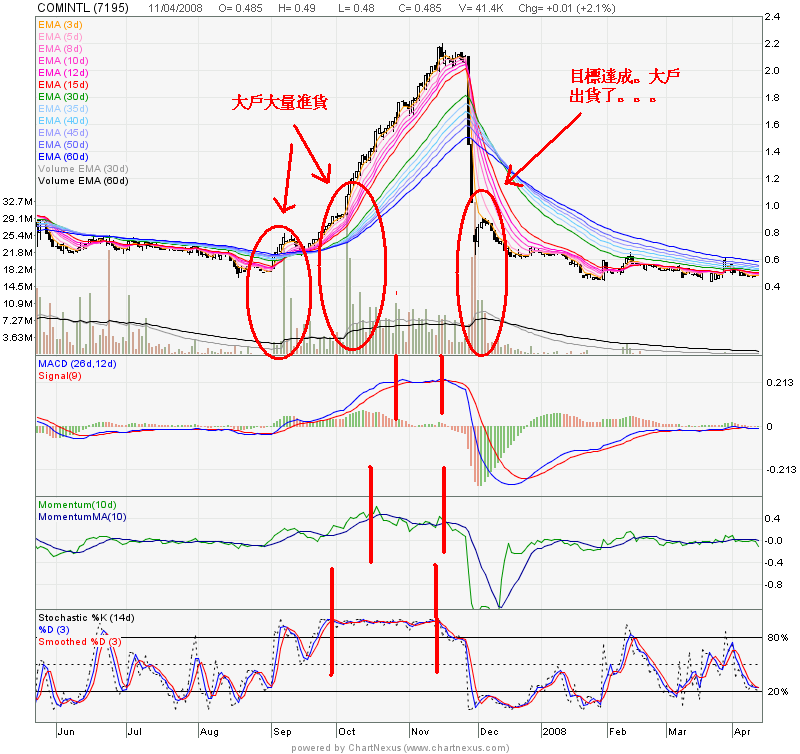Click the Momentum(10d) indicator label
Viewport: 800px width, 754px height.
pyautogui.click(x=78, y=506)
